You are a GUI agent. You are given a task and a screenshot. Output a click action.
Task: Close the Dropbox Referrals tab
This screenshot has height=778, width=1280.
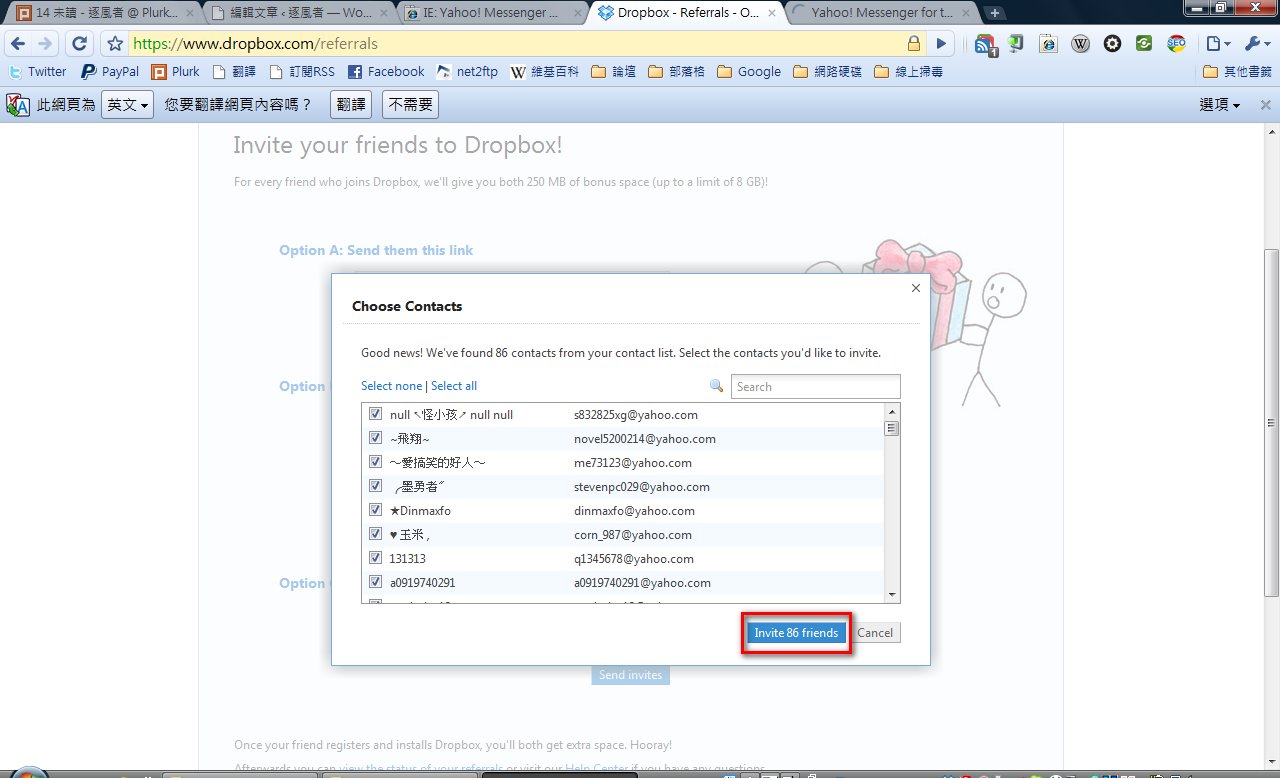(770, 13)
